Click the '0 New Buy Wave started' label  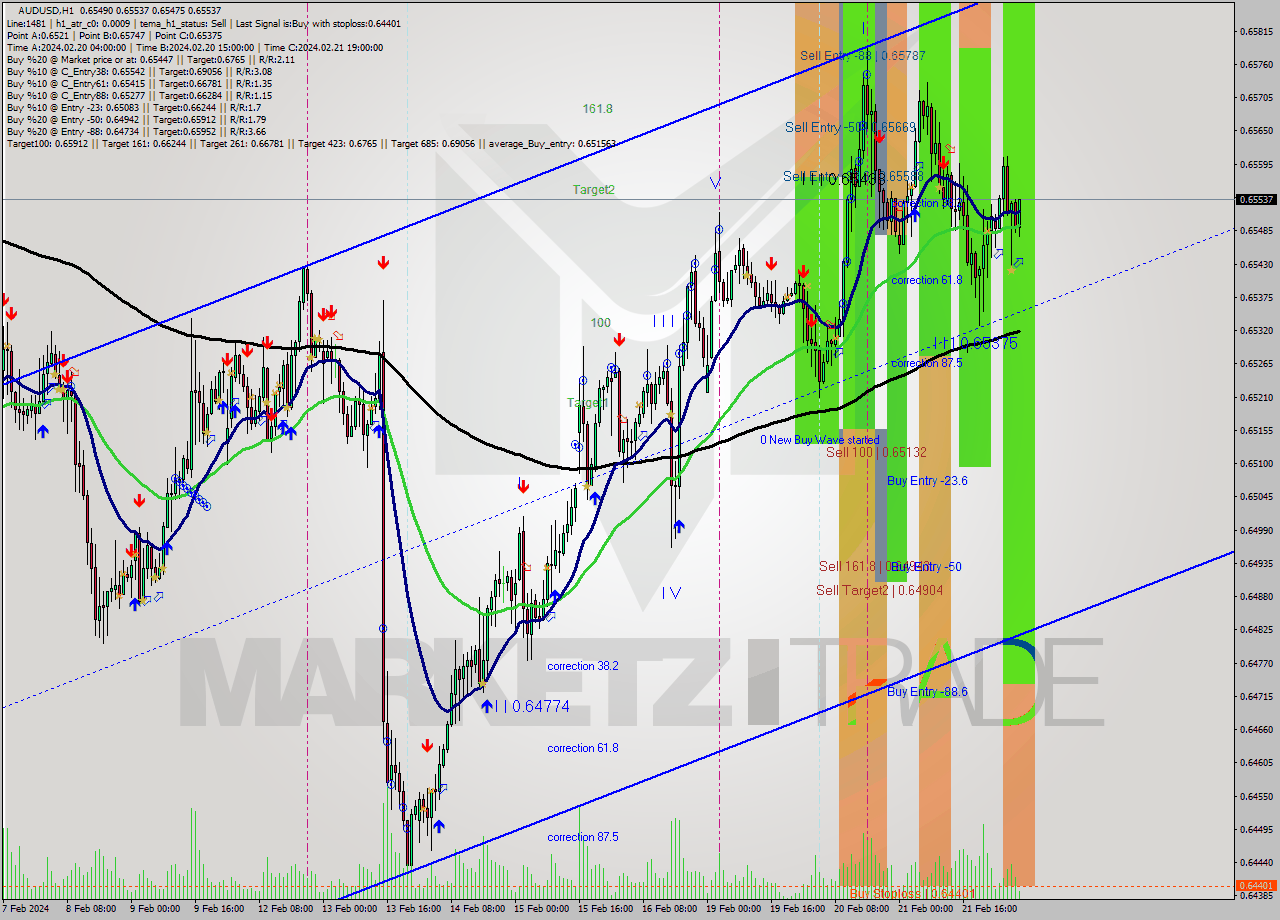click(x=819, y=440)
